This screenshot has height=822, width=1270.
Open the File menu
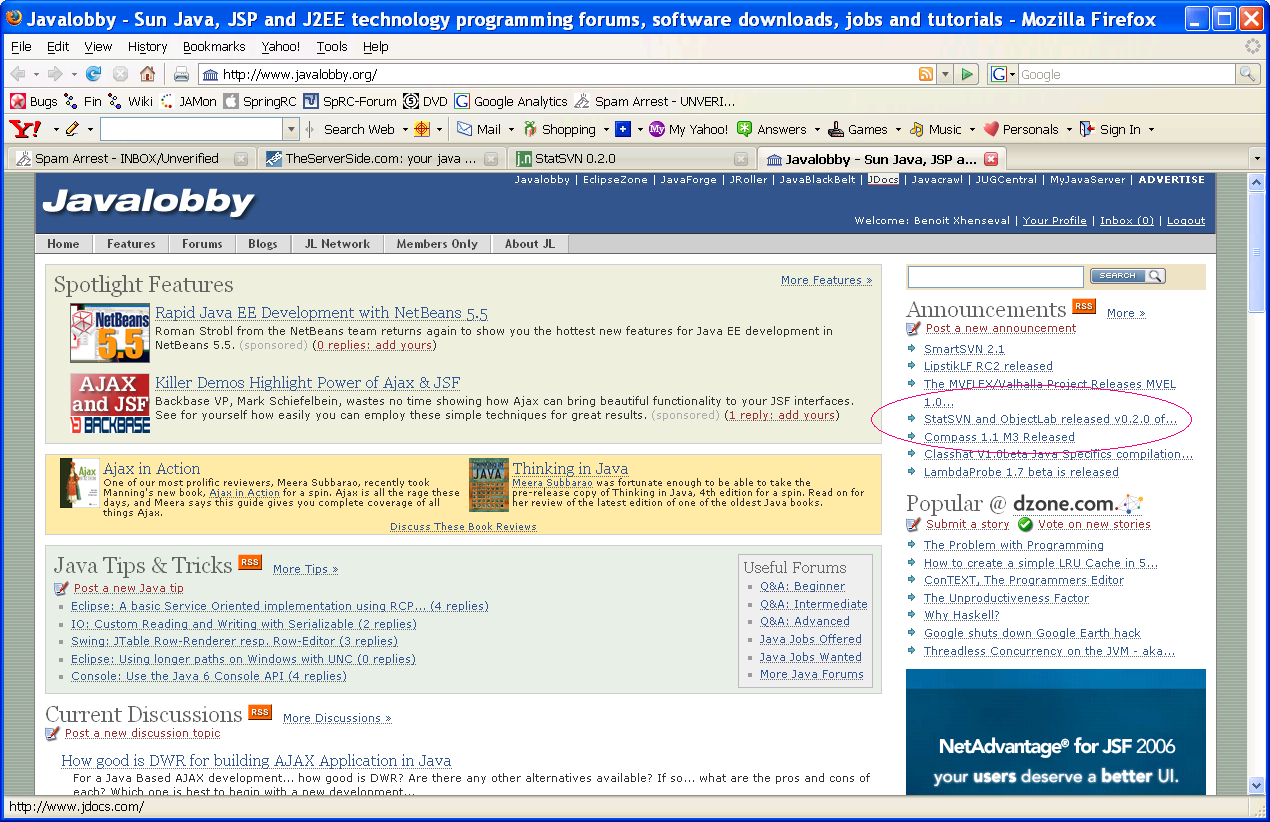click(21, 46)
